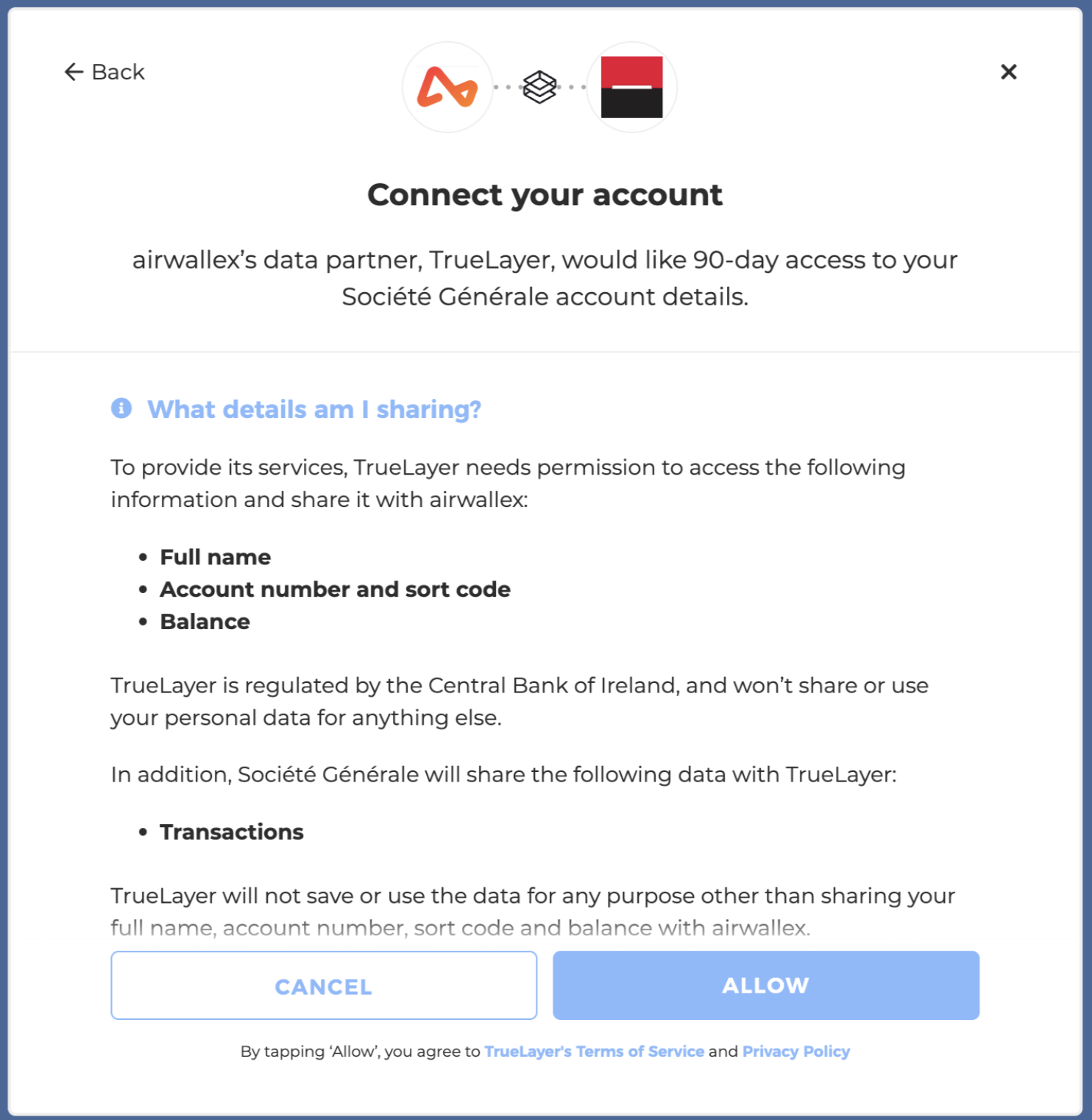Click the 90-day access description text

tap(545, 278)
